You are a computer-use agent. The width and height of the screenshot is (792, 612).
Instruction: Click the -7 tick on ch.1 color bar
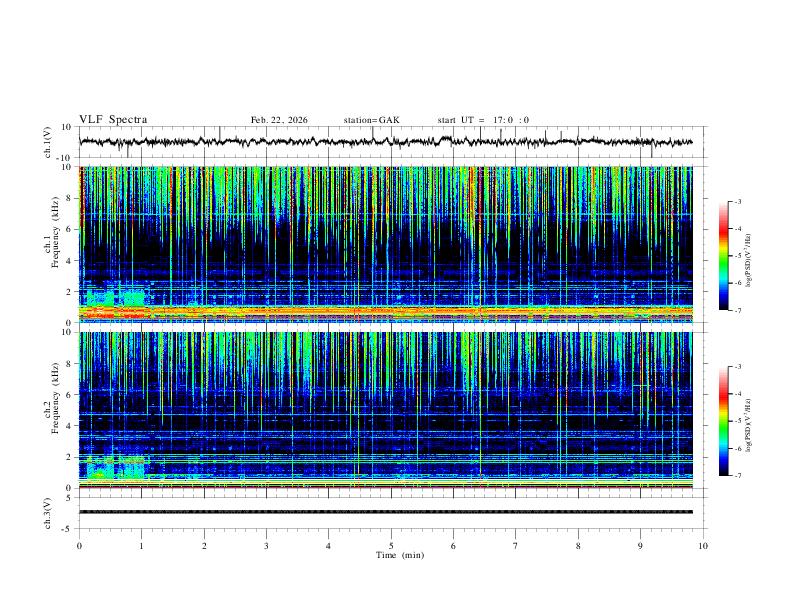pos(737,311)
